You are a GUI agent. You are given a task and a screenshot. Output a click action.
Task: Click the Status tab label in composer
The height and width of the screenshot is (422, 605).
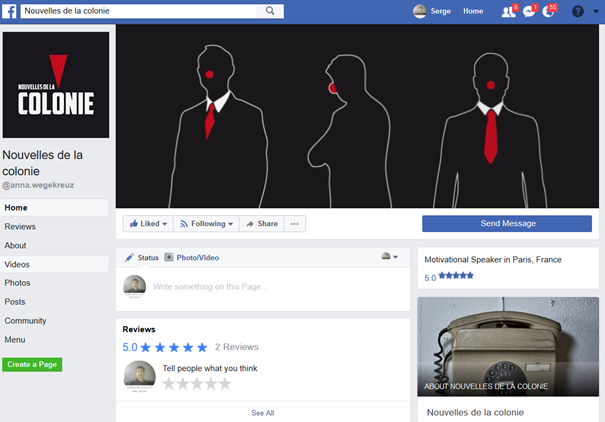pyautogui.click(x=148, y=258)
